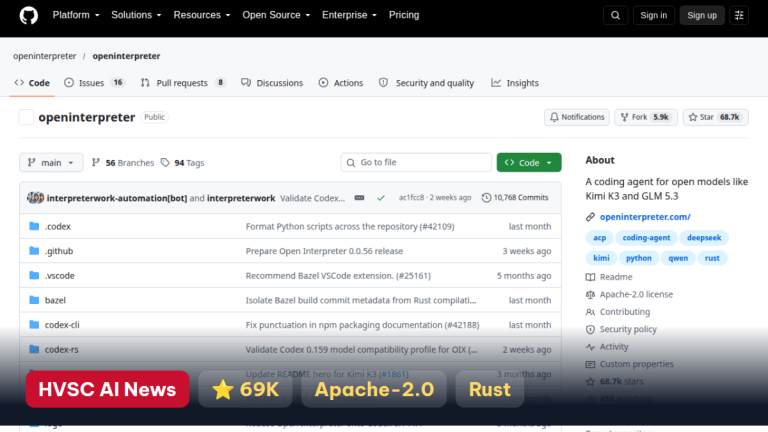Fork the repository

(x=646, y=117)
